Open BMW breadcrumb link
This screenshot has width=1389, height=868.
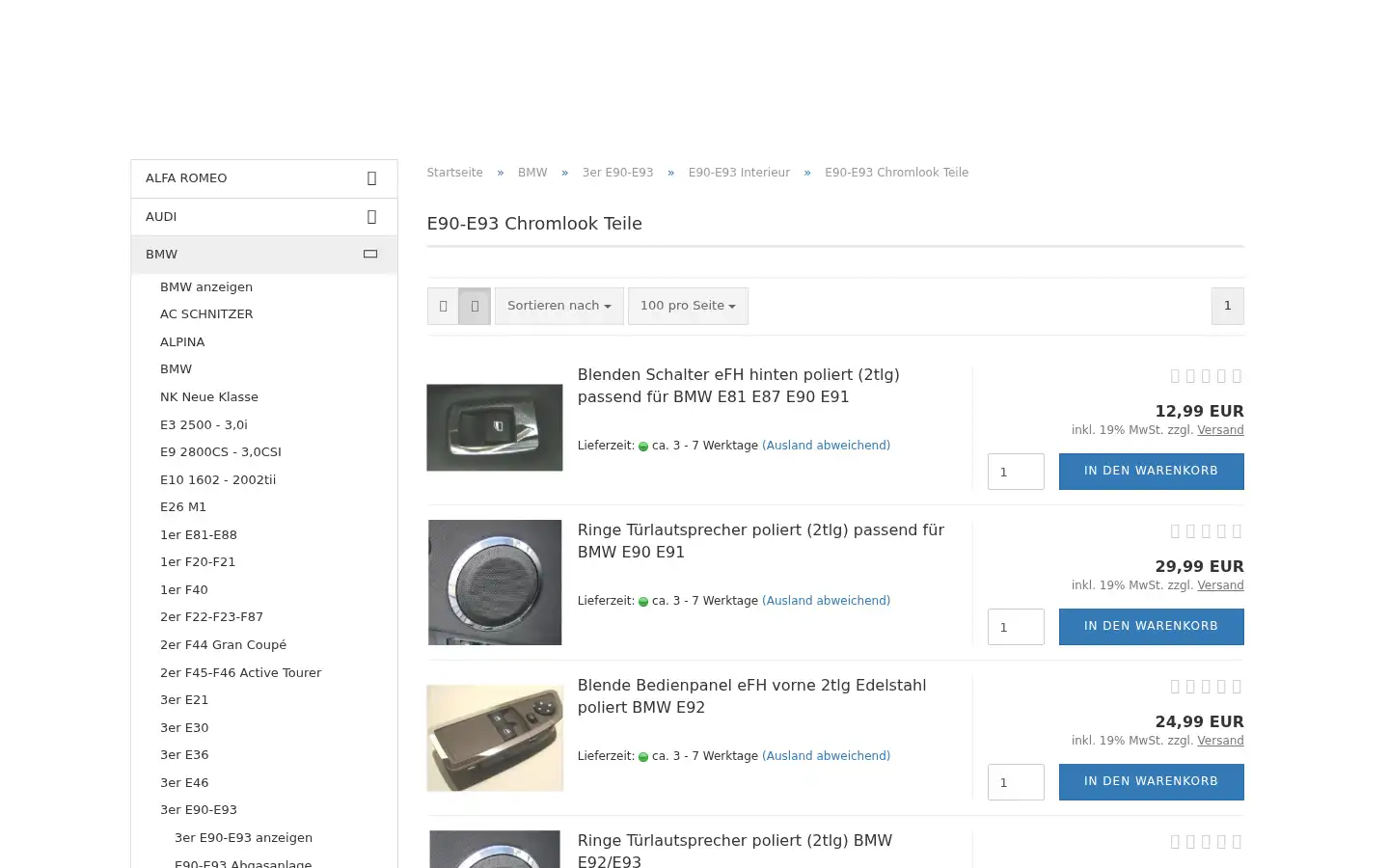pos(532,173)
